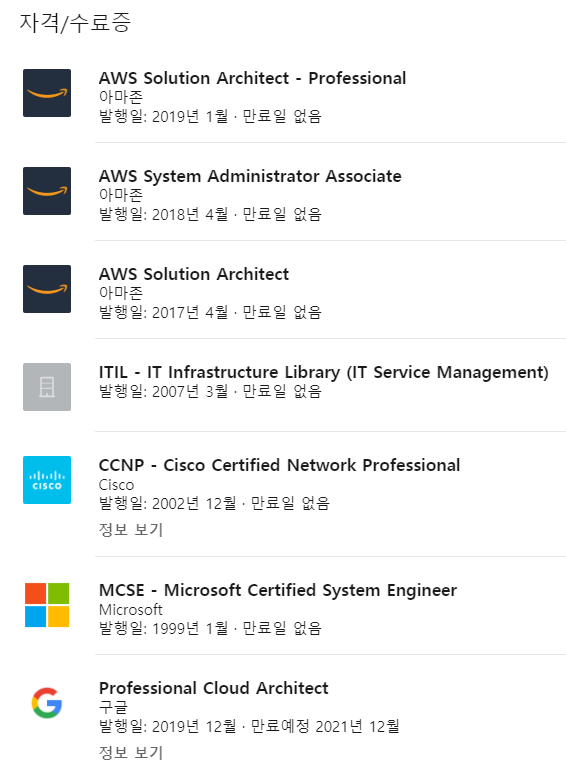Click the issue date 발행일: 2007년 3월
566x773 pixels.
[x=164, y=391]
